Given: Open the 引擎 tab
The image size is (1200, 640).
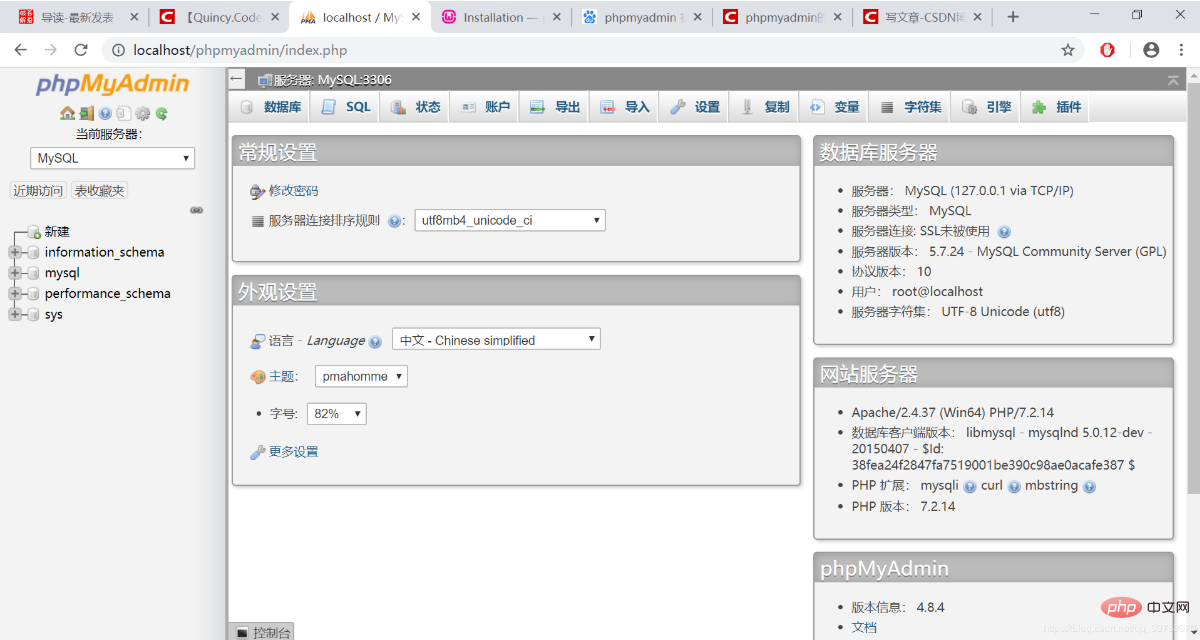Looking at the screenshot, I should click(986, 107).
